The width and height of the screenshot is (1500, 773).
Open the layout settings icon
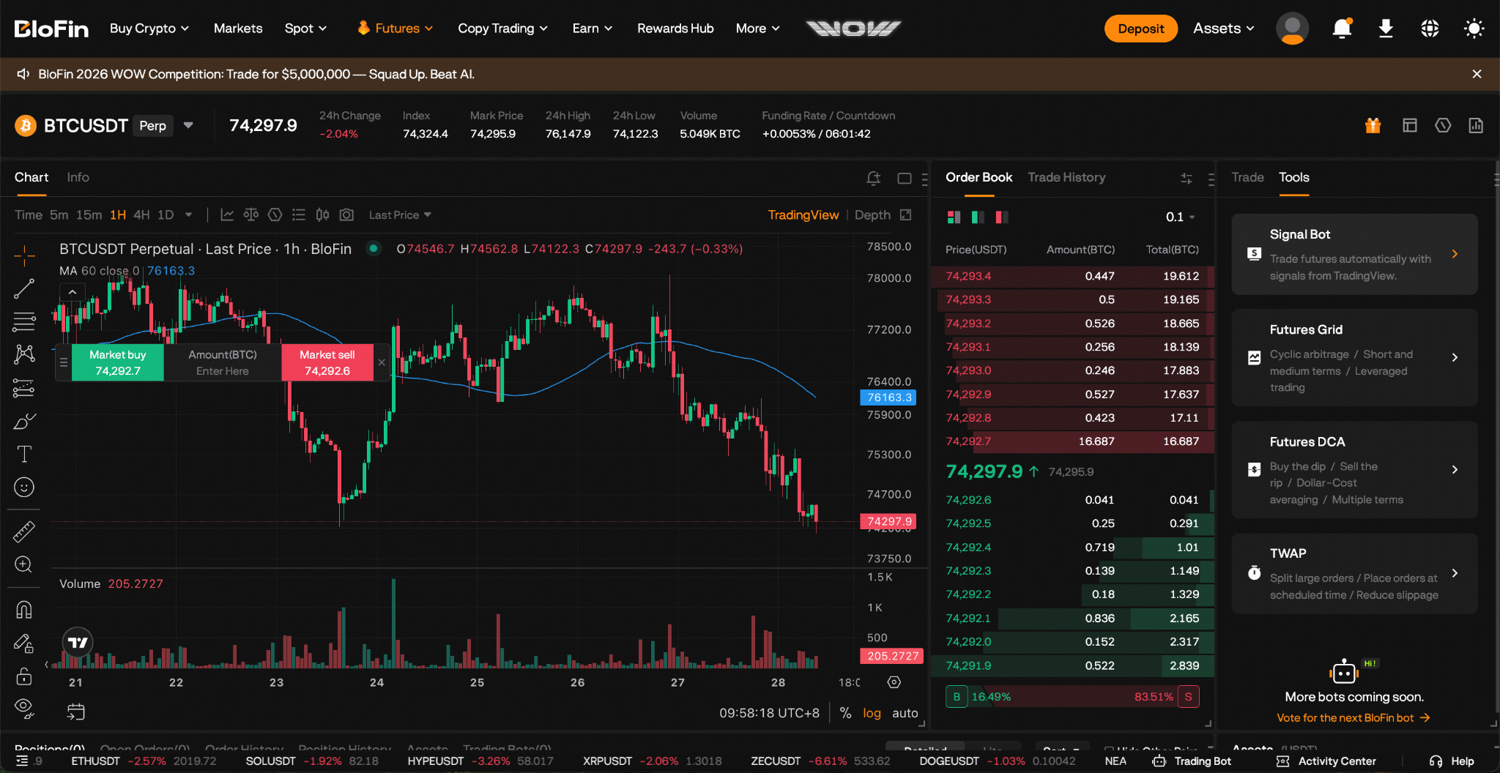coord(1410,125)
